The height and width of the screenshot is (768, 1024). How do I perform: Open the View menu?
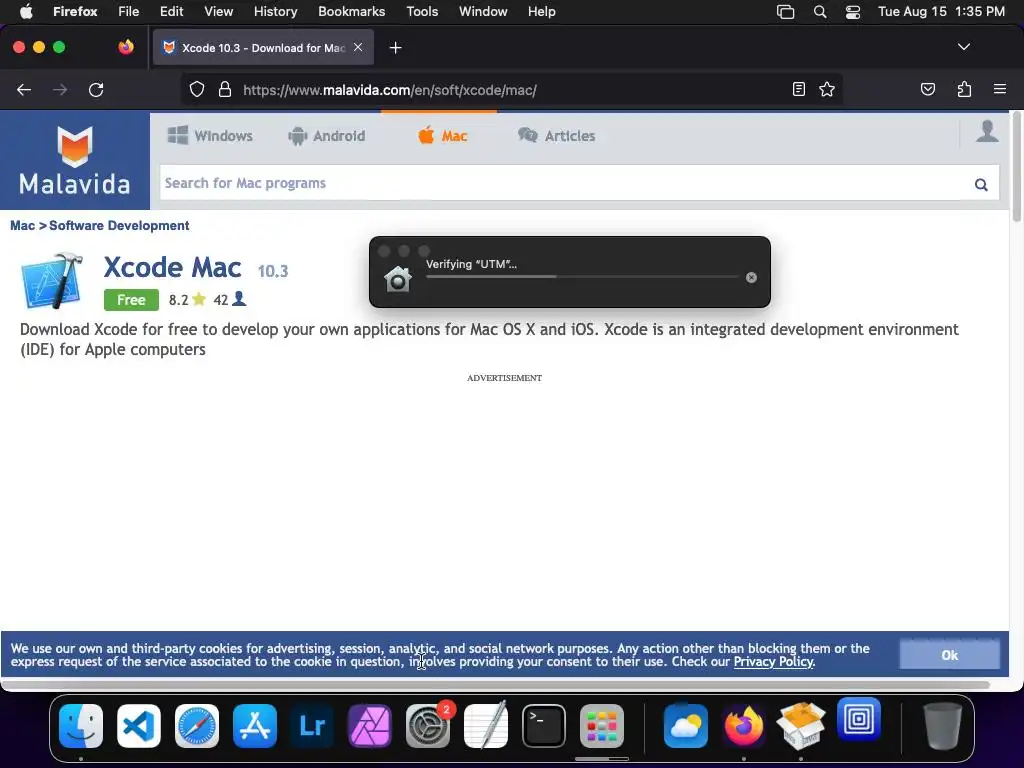(x=218, y=11)
